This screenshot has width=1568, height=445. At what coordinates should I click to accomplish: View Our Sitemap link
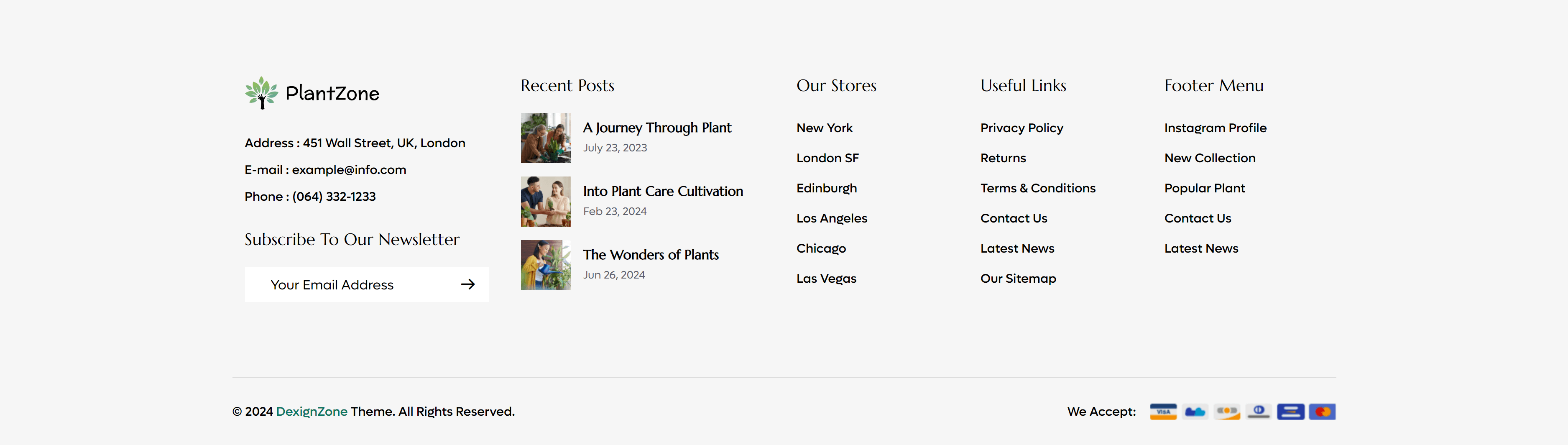coord(1018,278)
